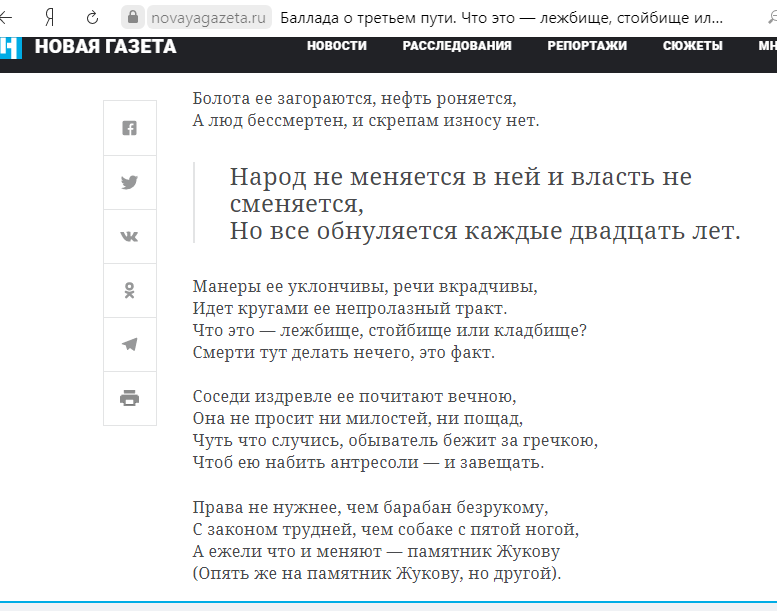Open Yandex home button
This screenshot has width=777, height=611.
point(50,18)
